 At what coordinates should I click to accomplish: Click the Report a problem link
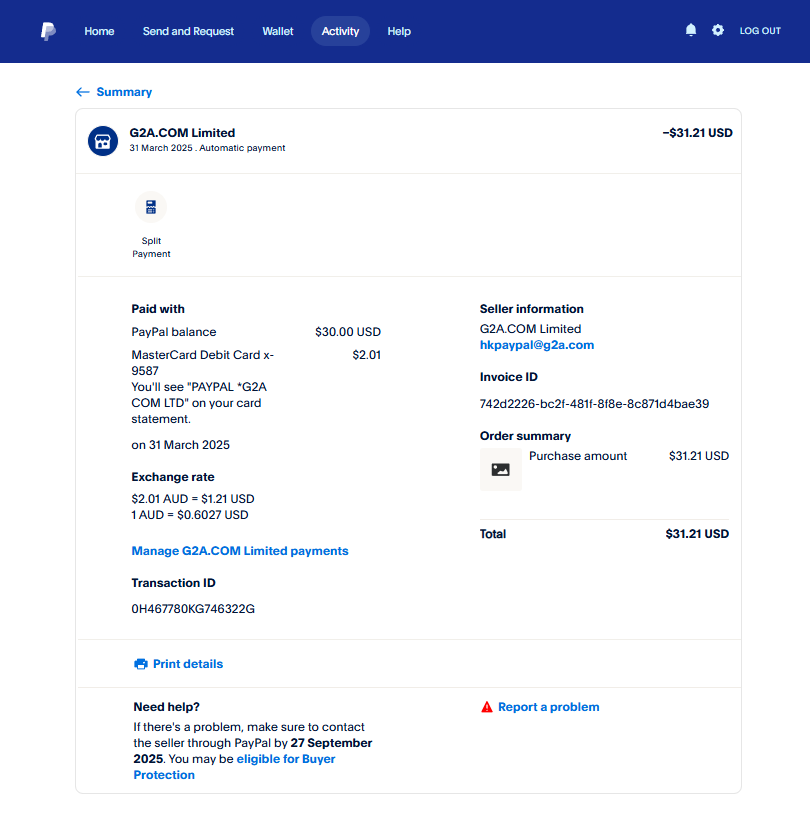tap(548, 707)
